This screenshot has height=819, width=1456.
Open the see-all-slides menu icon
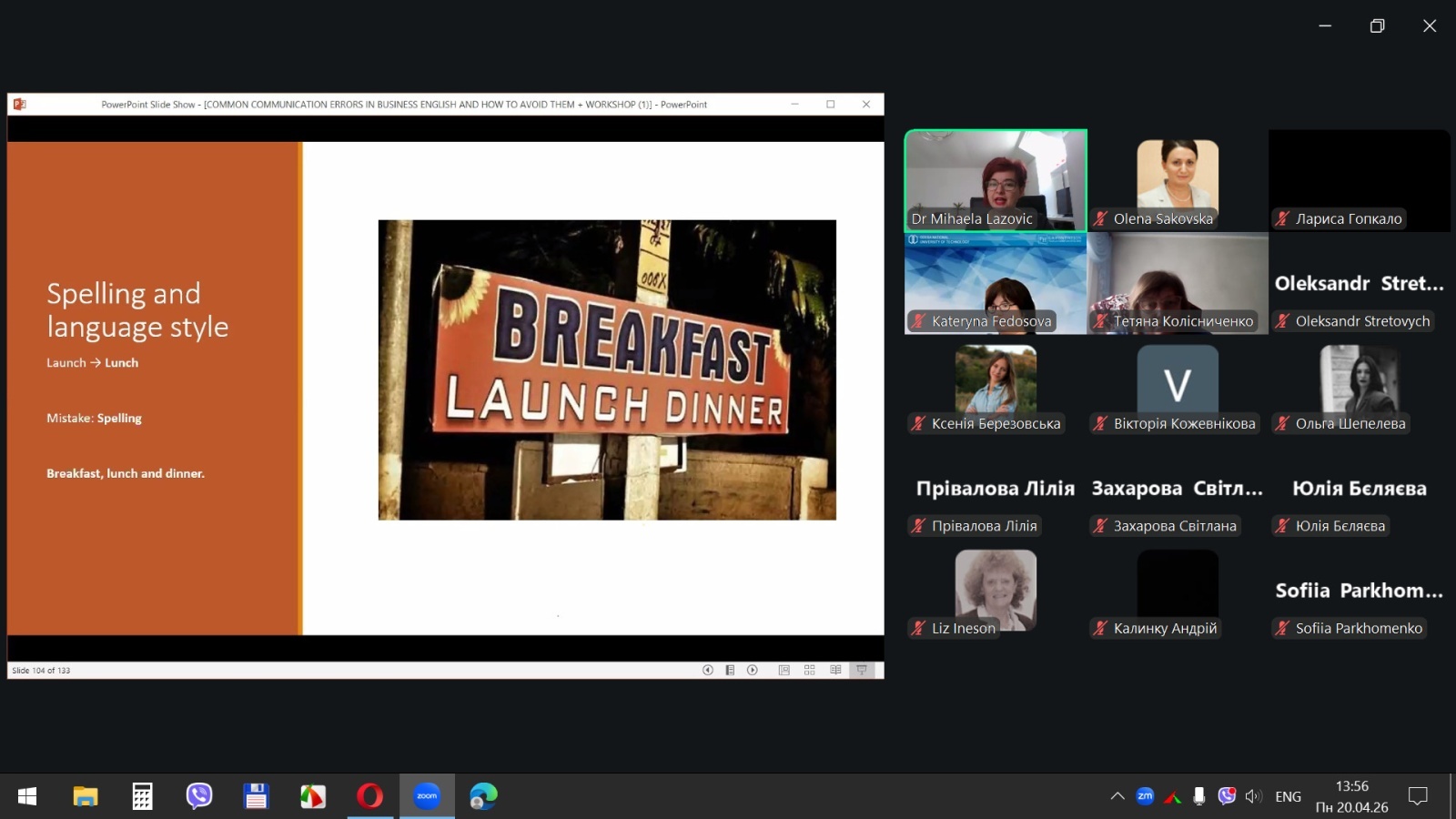[730, 670]
